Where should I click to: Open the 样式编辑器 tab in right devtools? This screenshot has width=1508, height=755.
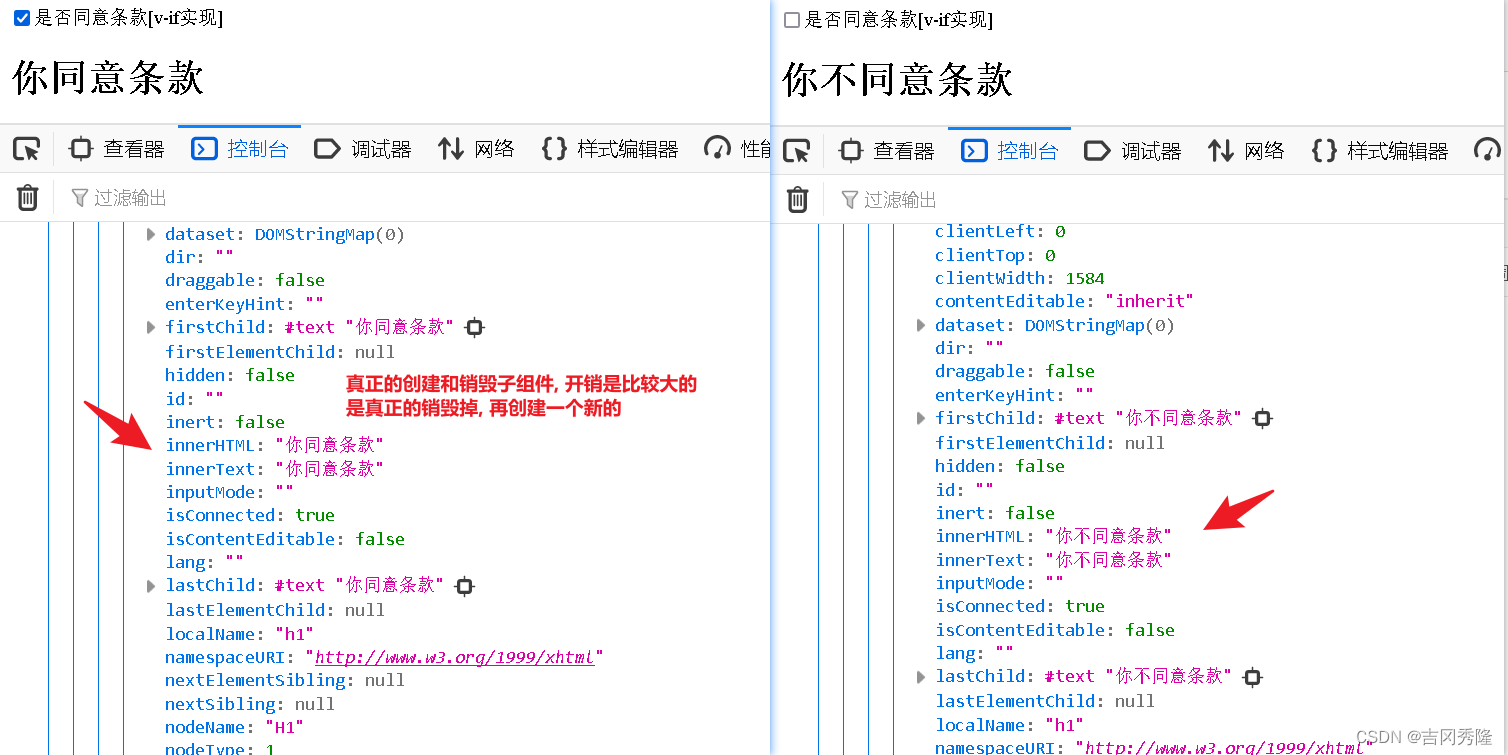(1380, 151)
